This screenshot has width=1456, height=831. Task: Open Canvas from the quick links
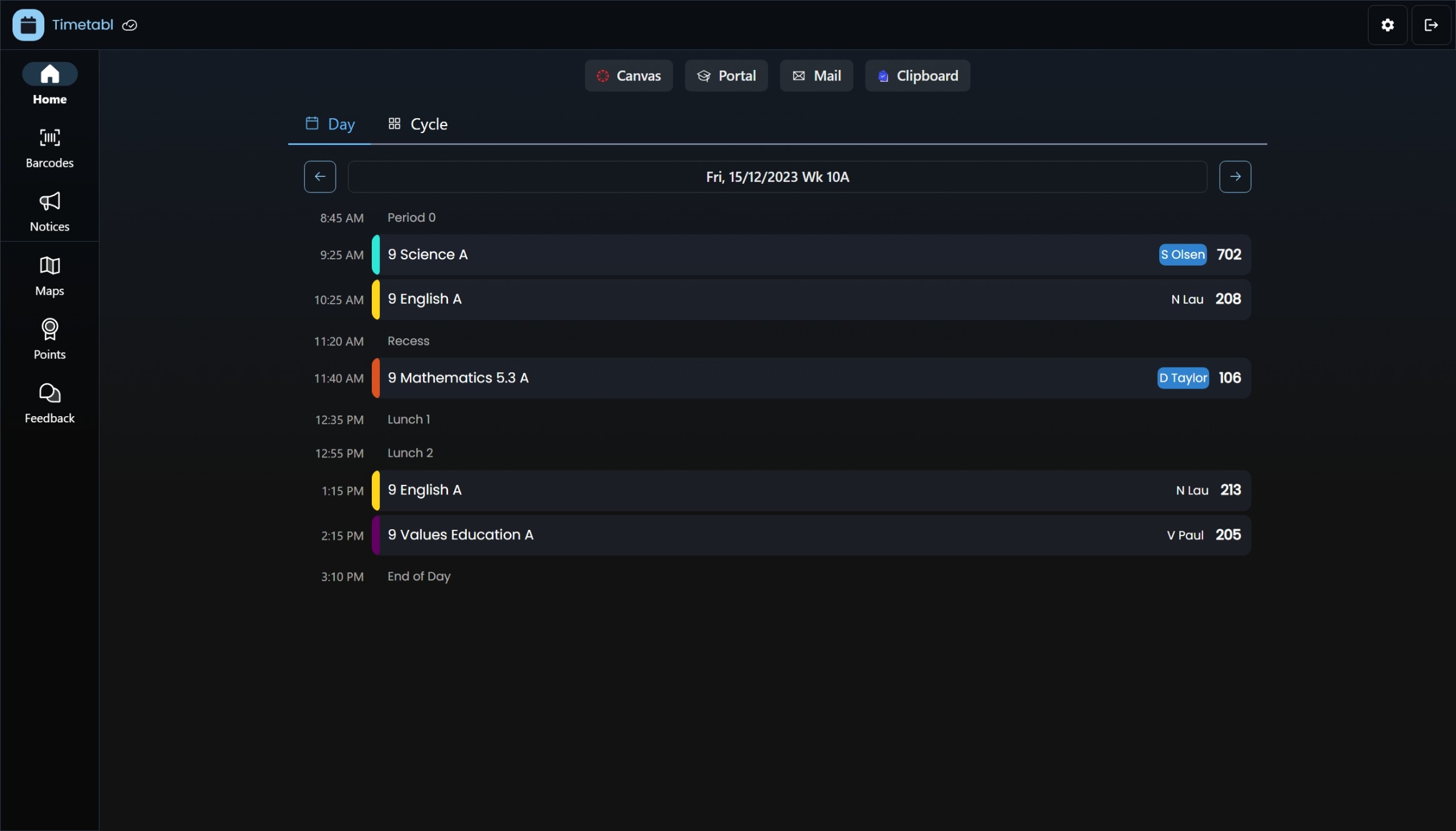[628, 75]
